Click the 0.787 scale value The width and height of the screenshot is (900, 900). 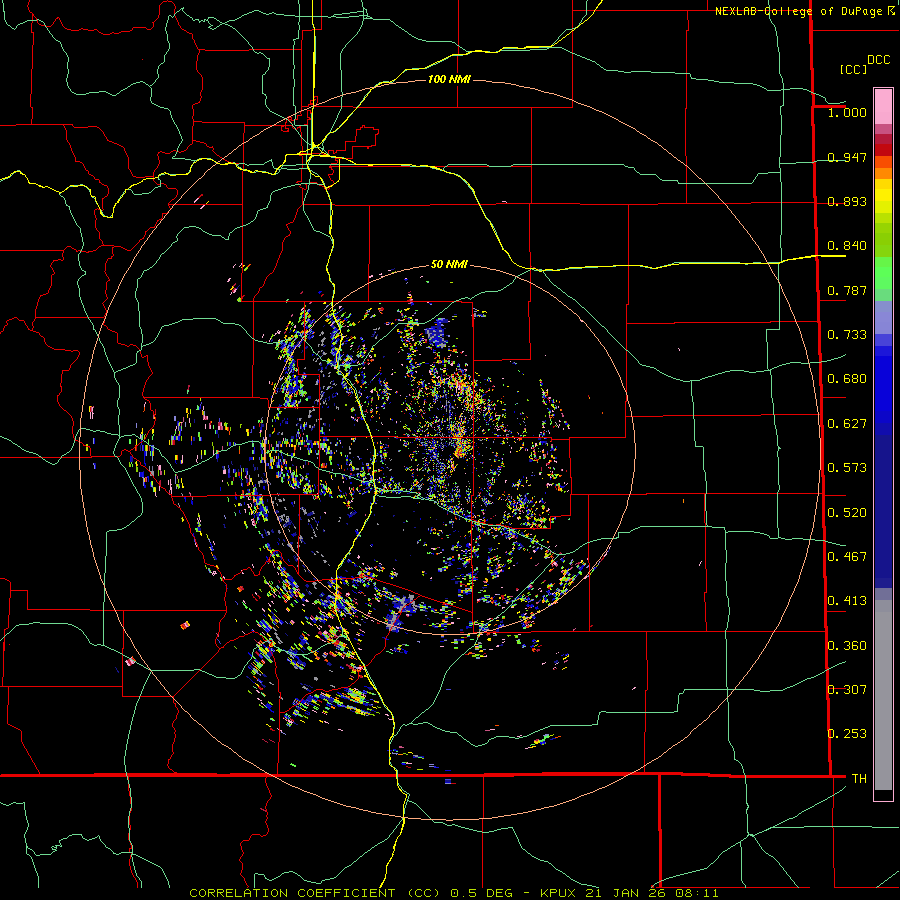[847, 290]
